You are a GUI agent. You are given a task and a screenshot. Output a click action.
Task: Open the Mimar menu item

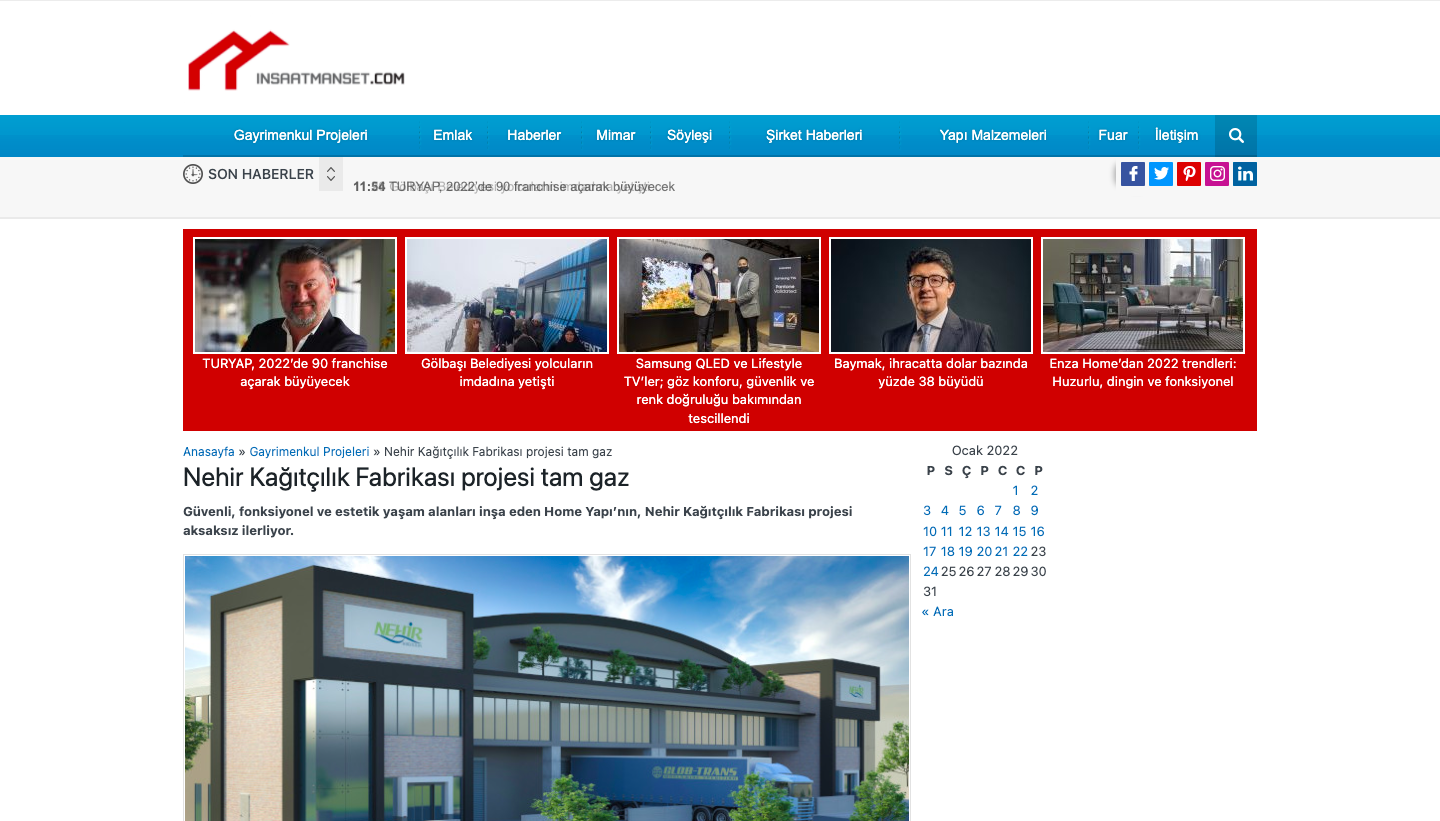click(x=616, y=136)
